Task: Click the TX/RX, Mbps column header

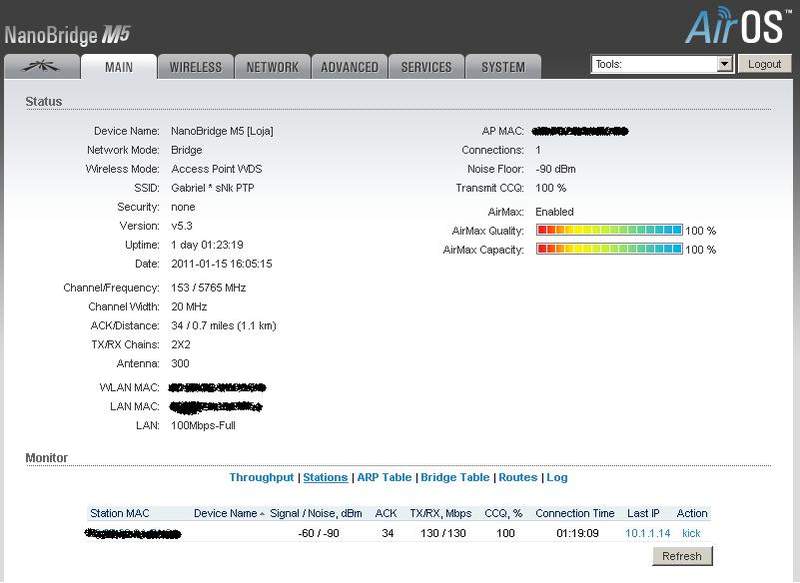Action: (x=441, y=513)
